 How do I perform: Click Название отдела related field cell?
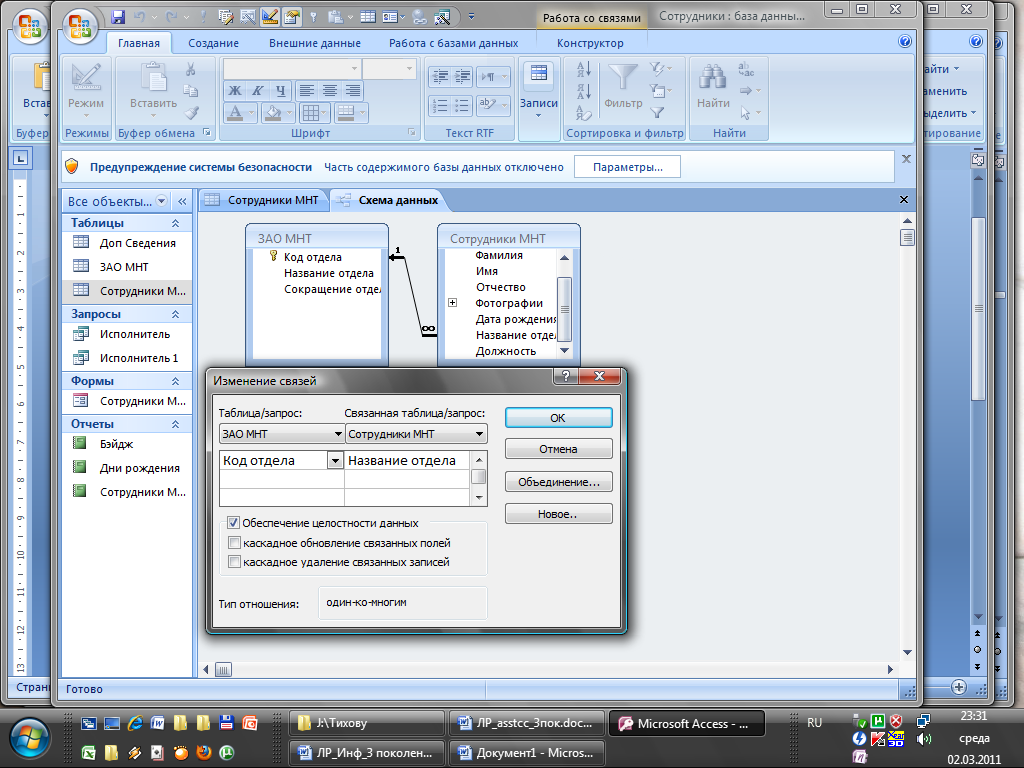(x=407, y=460)
